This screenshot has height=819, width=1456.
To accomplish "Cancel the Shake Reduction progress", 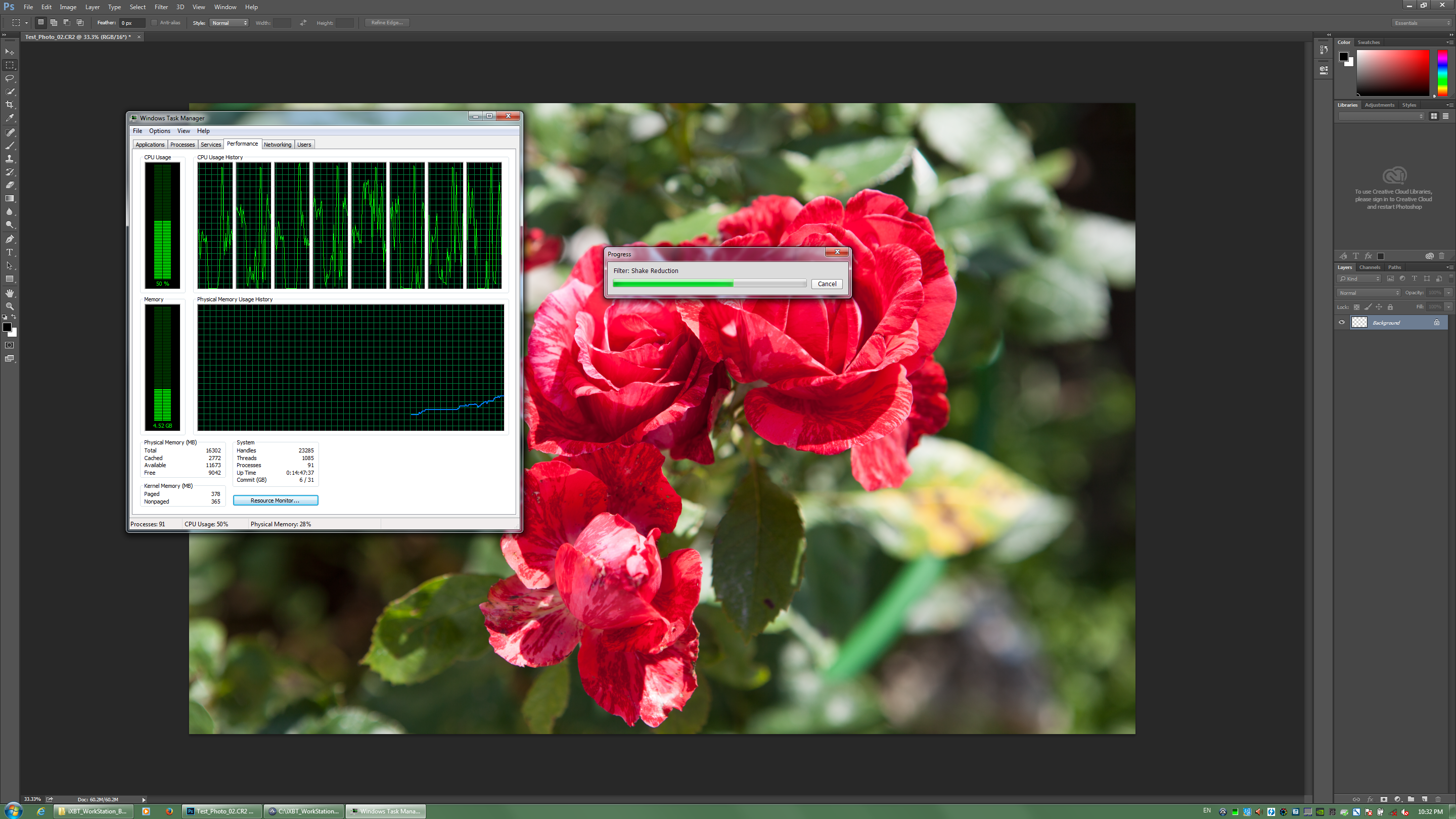I will click(x=827, y=284).
